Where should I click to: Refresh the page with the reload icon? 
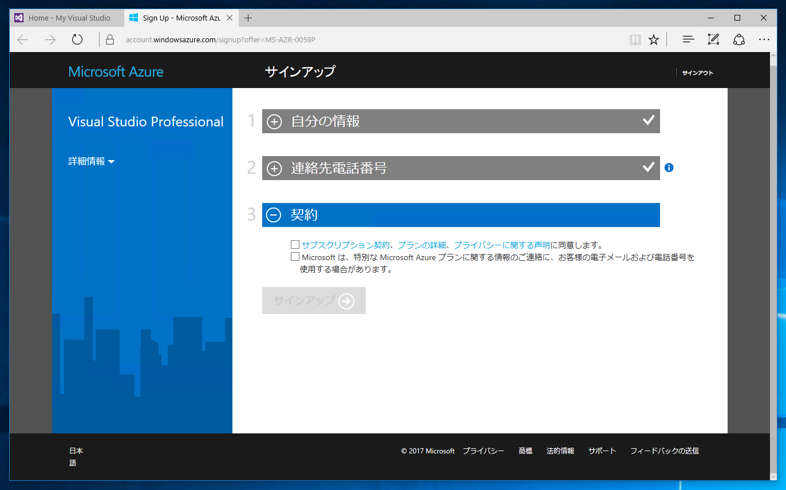77,40
